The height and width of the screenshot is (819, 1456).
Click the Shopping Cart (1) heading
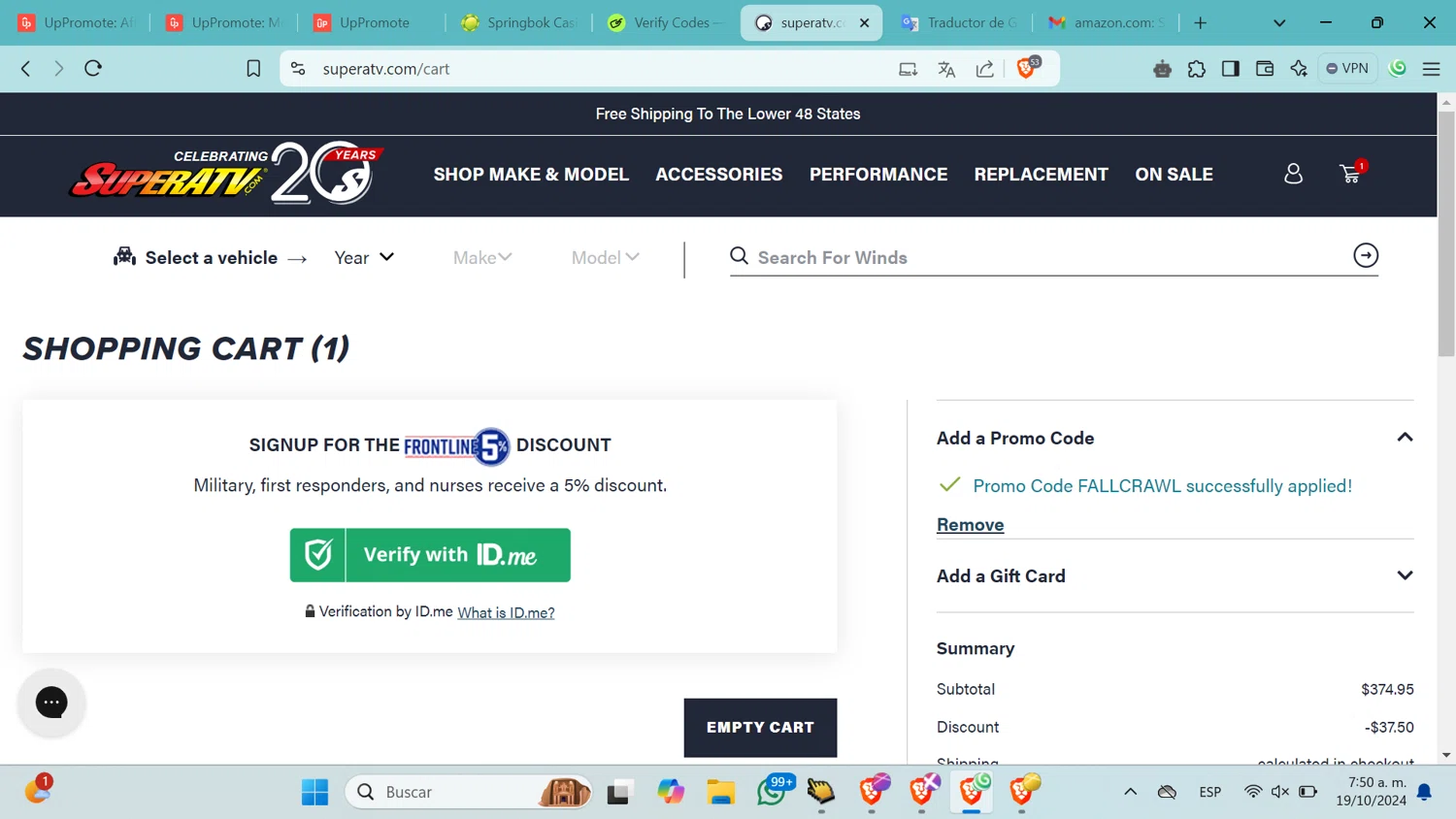pyautogui.click(x=186, y=348)
